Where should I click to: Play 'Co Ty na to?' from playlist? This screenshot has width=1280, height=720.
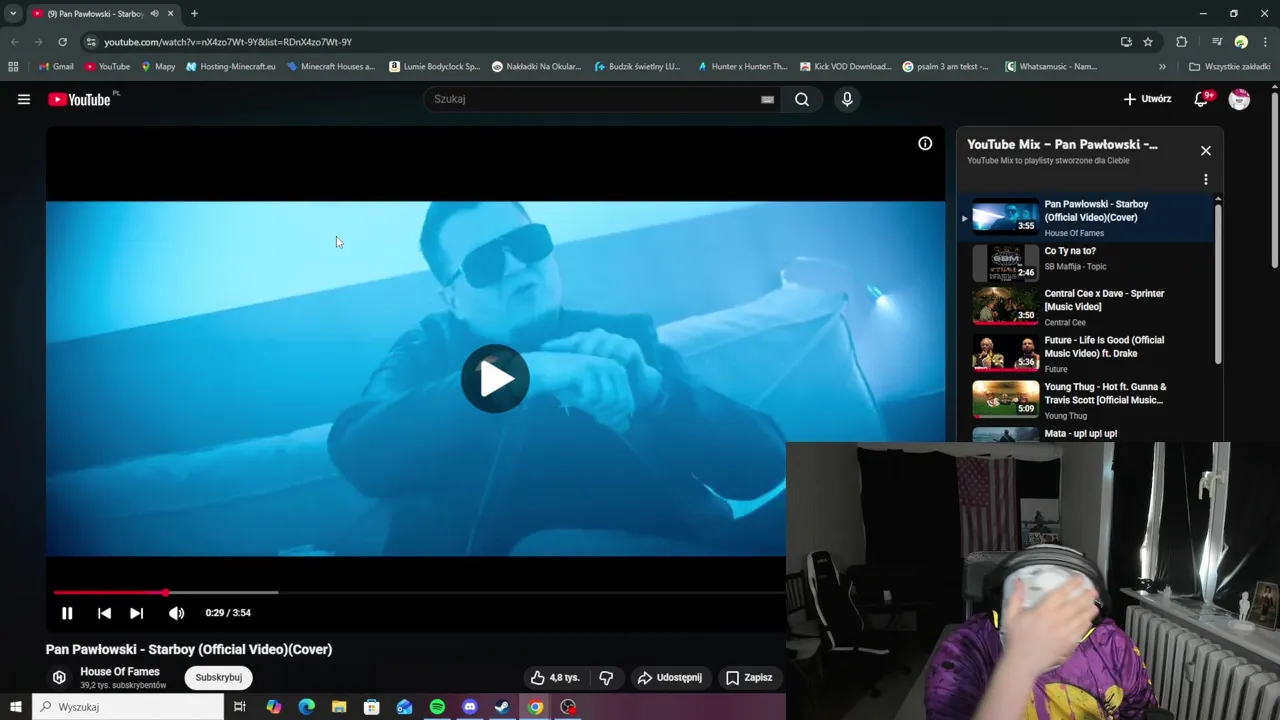[x=1086, y=263]
